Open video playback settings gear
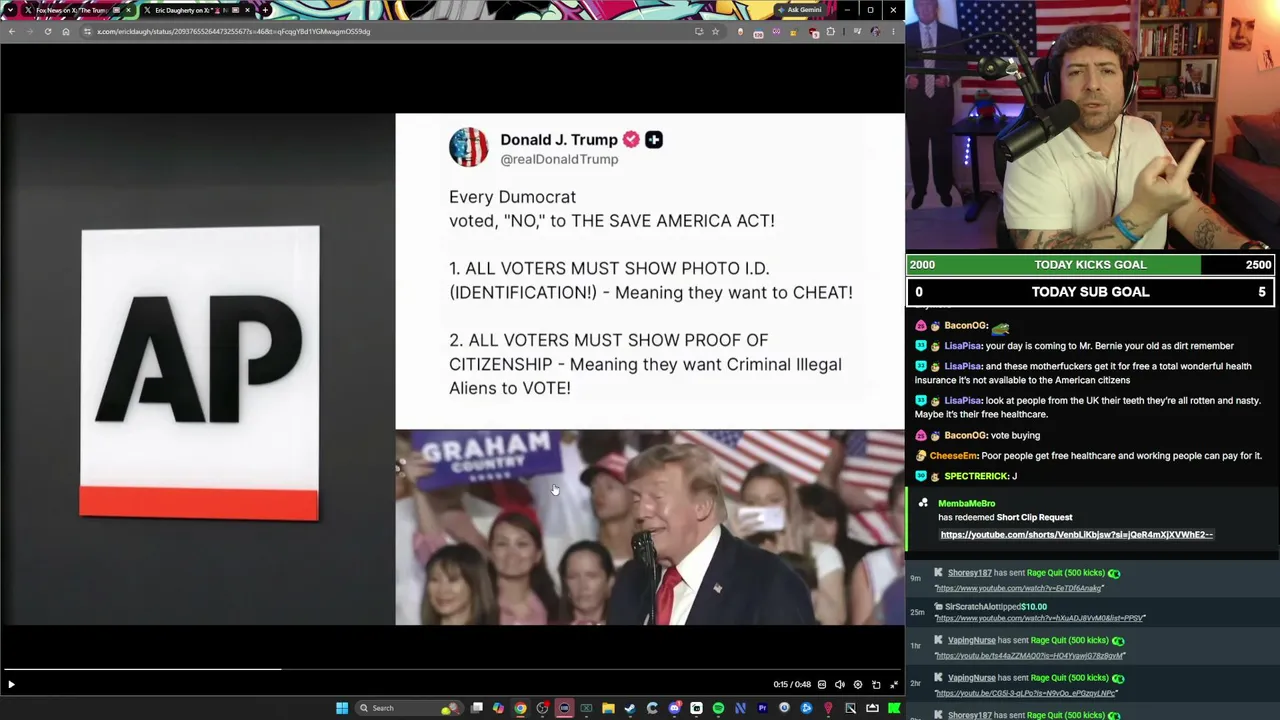1280x720 pixels. 858,685
